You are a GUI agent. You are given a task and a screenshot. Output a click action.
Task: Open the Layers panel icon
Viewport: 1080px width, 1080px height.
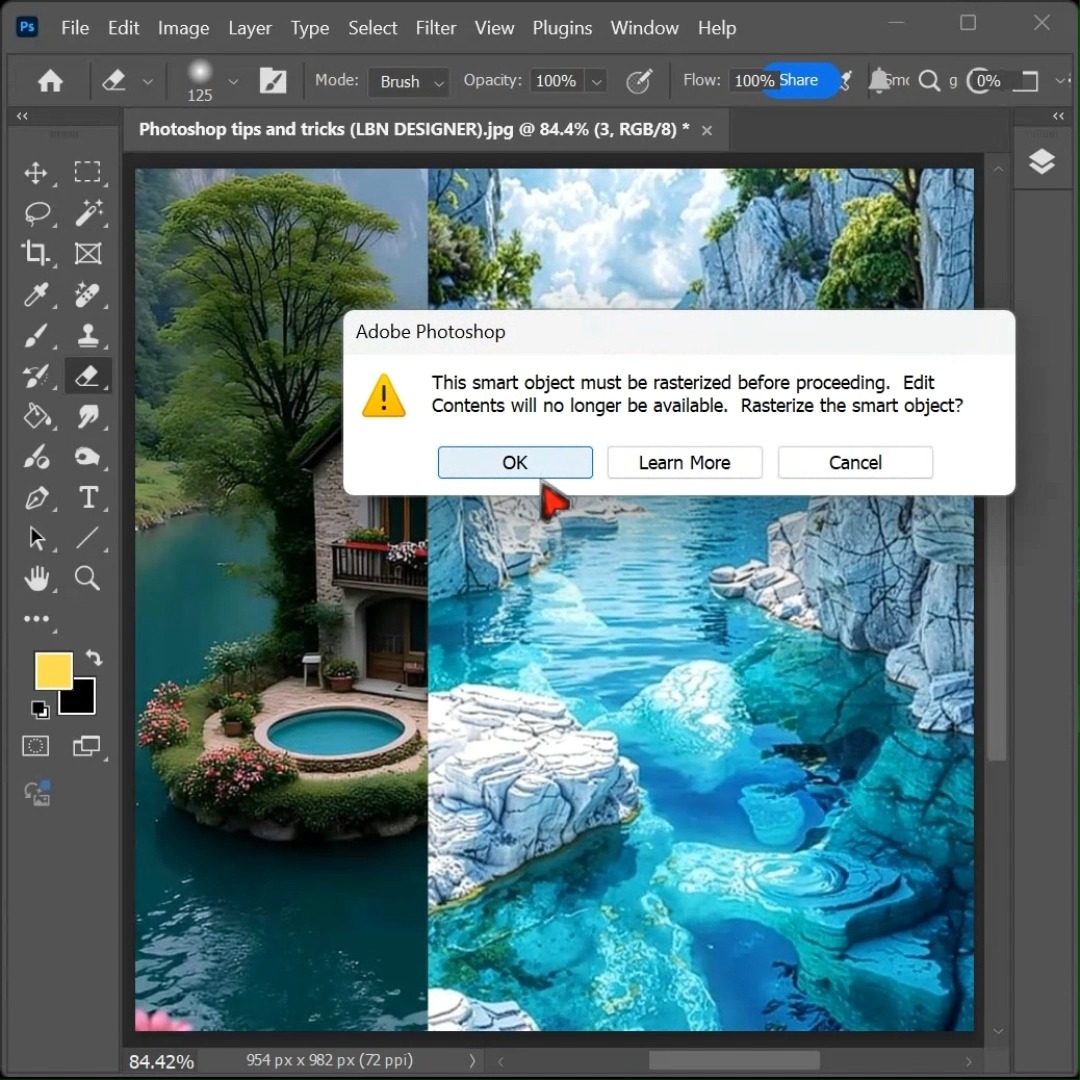(x=1041, y=162)
